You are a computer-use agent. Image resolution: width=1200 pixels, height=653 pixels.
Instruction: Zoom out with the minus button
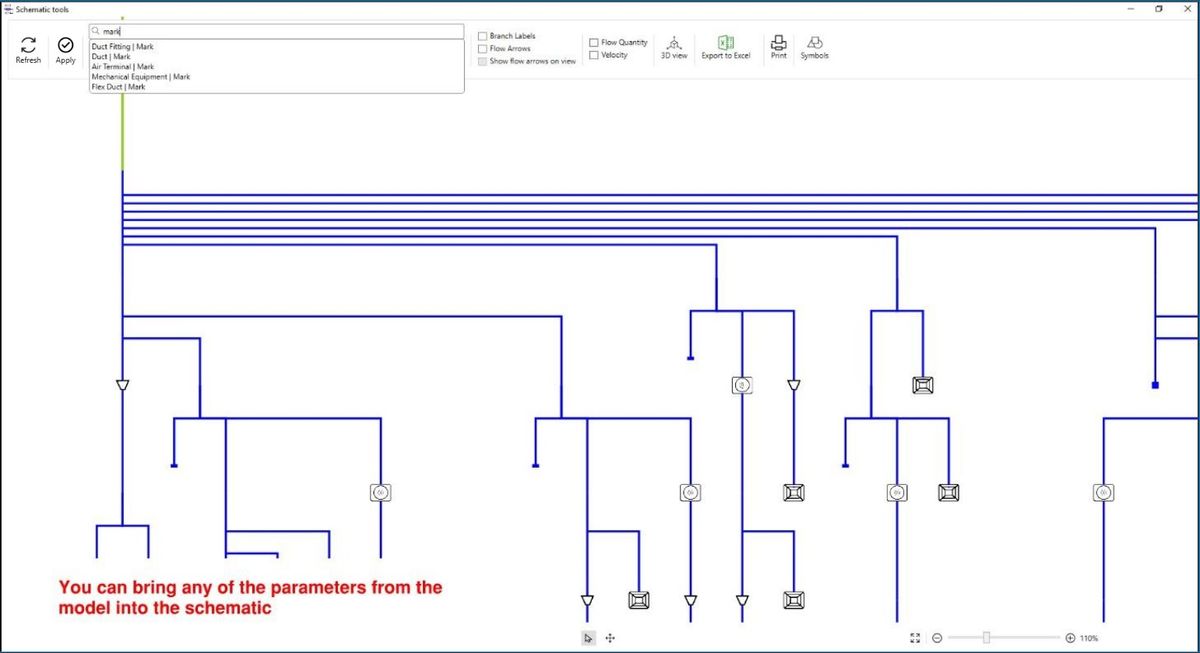(x=937, y=638)
